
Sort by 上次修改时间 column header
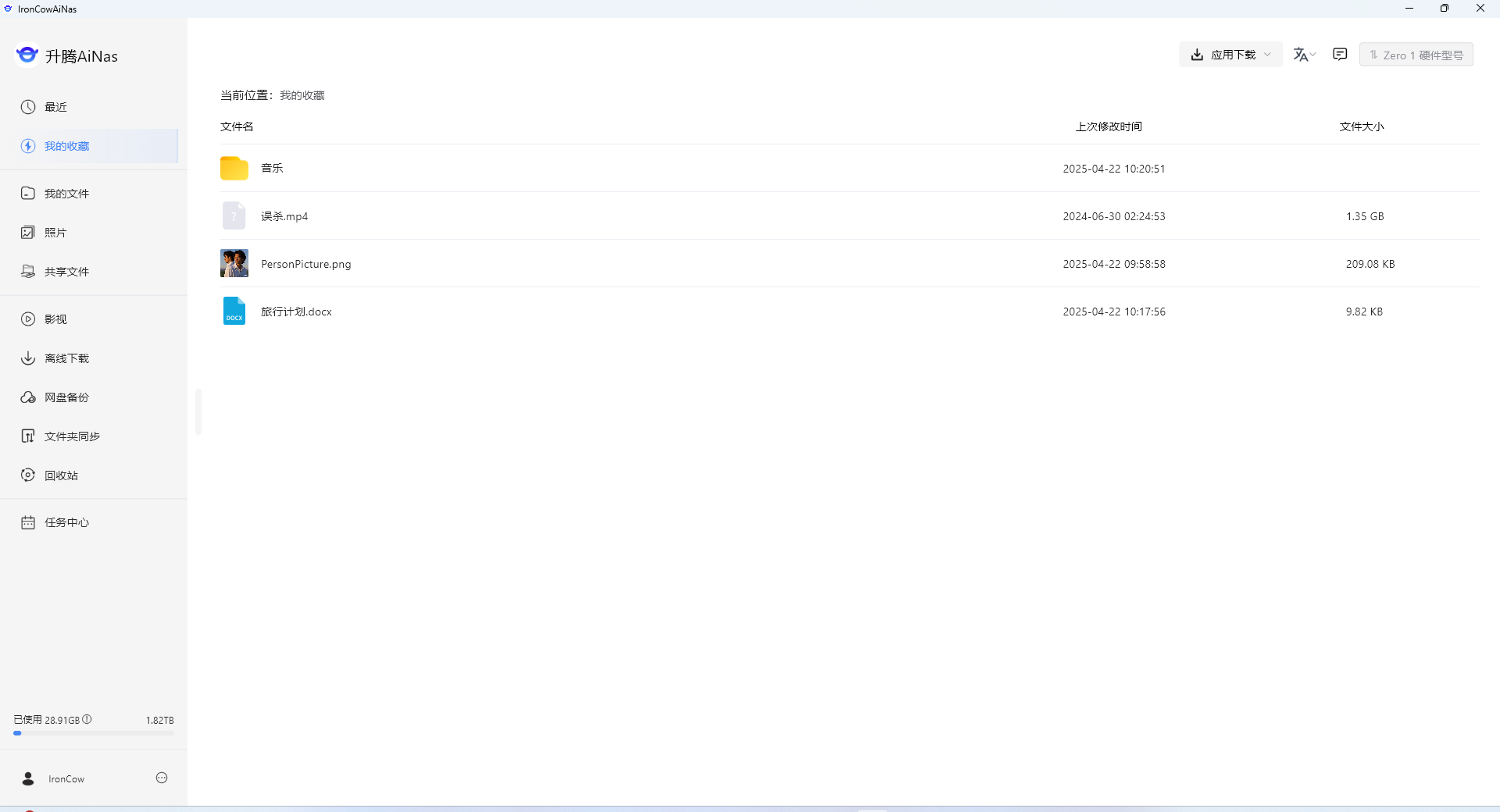(x=1108, y=126)
